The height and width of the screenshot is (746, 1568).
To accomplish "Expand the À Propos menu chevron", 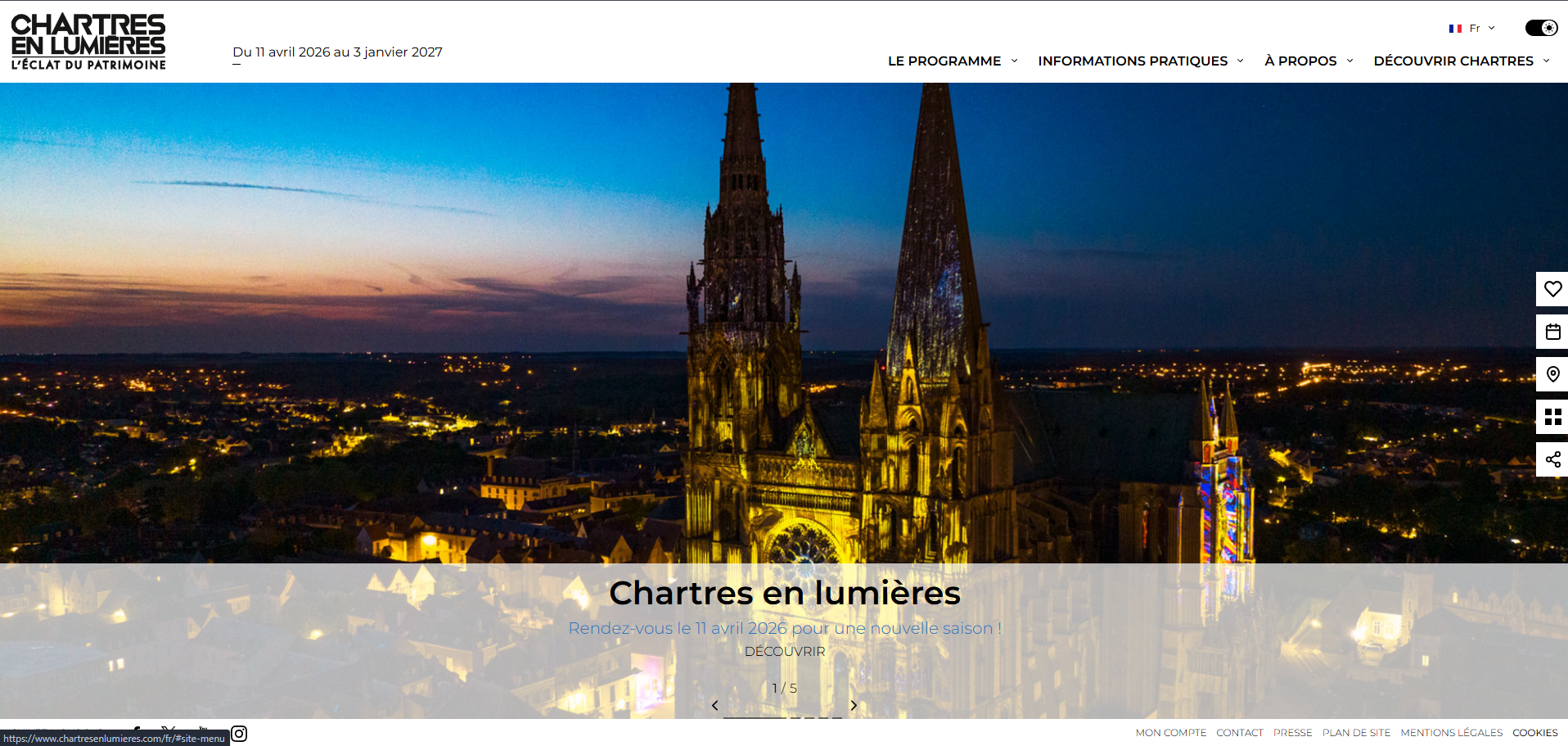I will point(1349,61).
